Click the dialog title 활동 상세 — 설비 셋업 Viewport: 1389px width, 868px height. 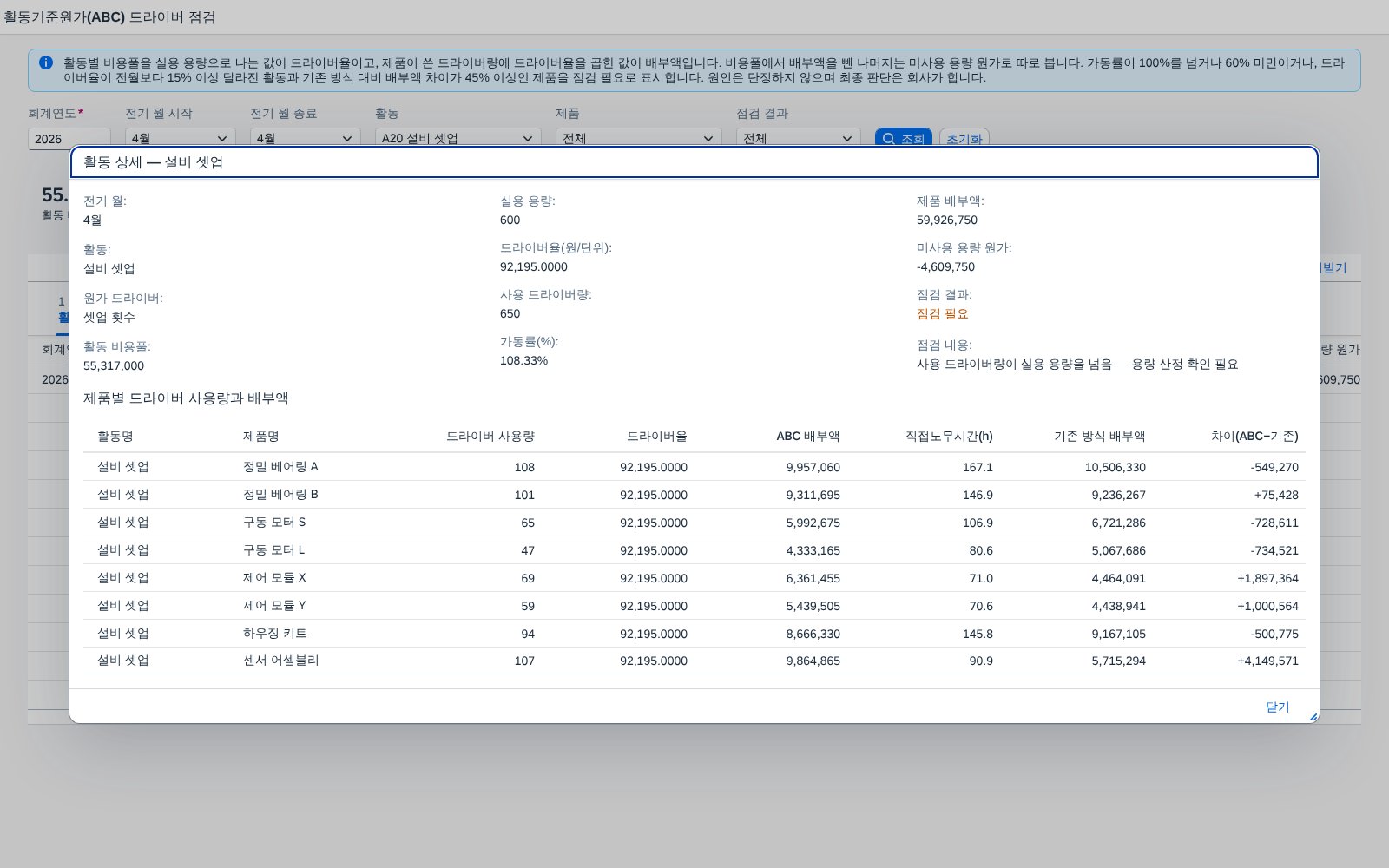coord(154,162)
